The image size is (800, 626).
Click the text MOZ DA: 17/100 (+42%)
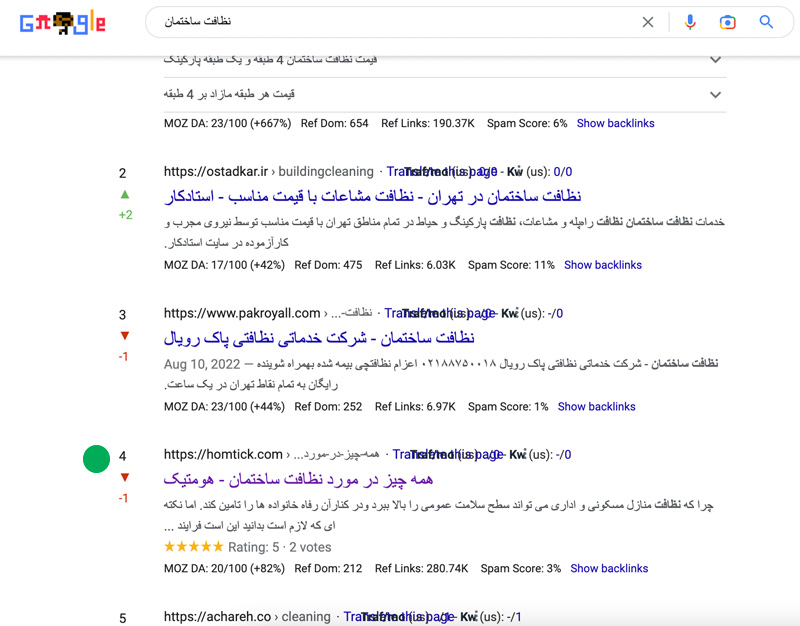pyautogui.click(x=224, y=265)
